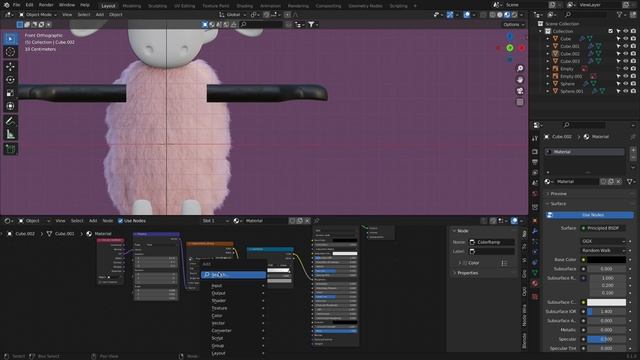
Task: Click the black Base Color swatch
Action: [x=606, y=260]
